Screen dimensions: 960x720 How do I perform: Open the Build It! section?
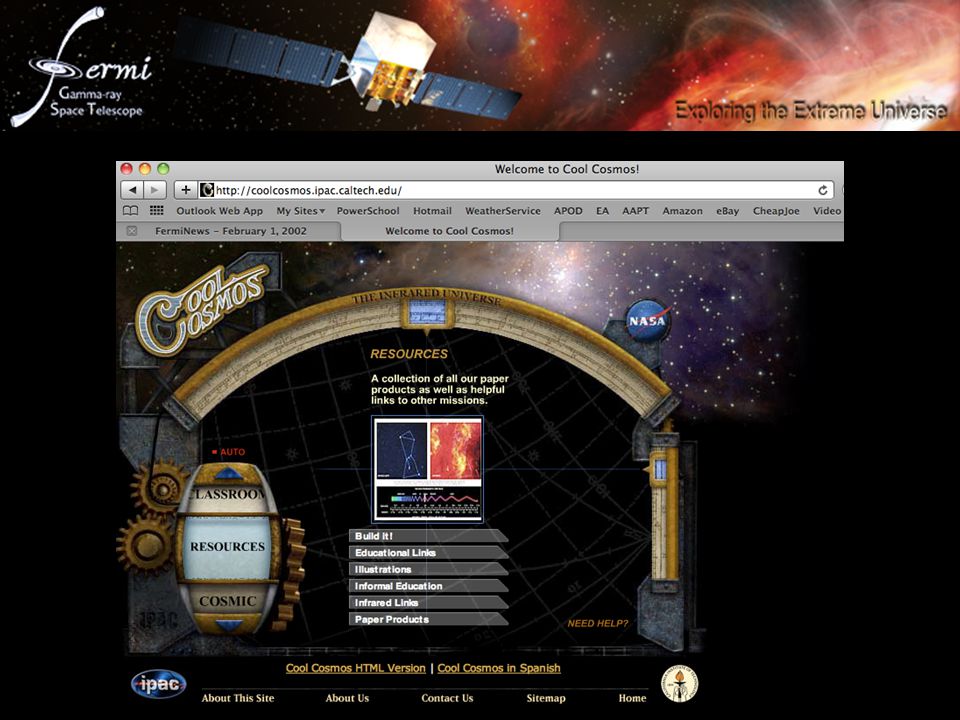click(x=428, y=536)
